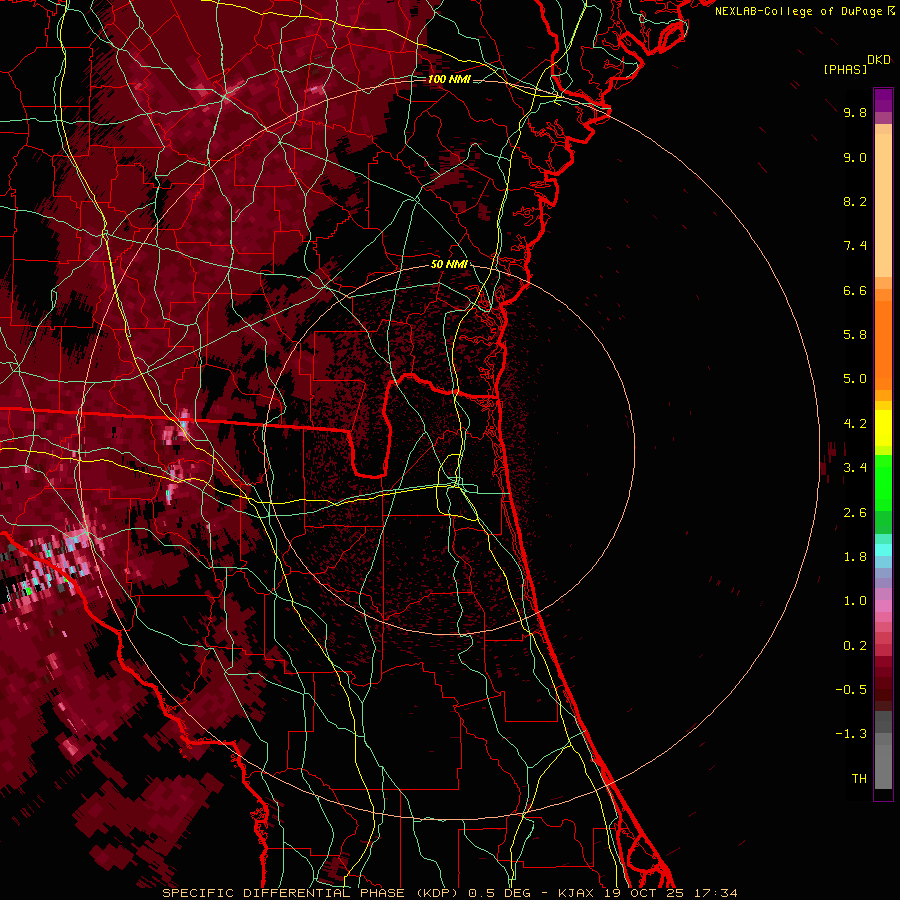Viewport: 900px width, 900px height.
Task: Click the 50 NMI range ring label
Action: pyautogui.click(x=449, y=264)
